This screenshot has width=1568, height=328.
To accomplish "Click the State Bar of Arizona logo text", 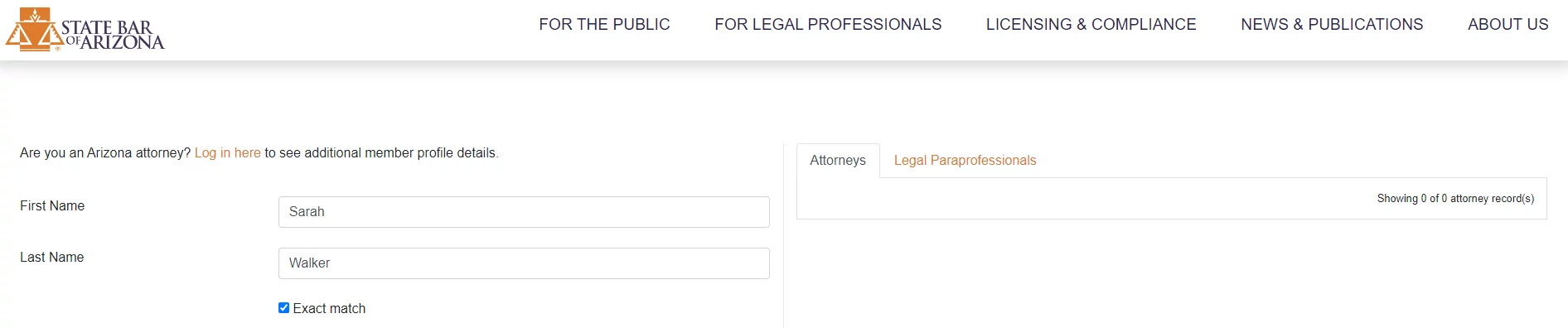I will 114,35.
